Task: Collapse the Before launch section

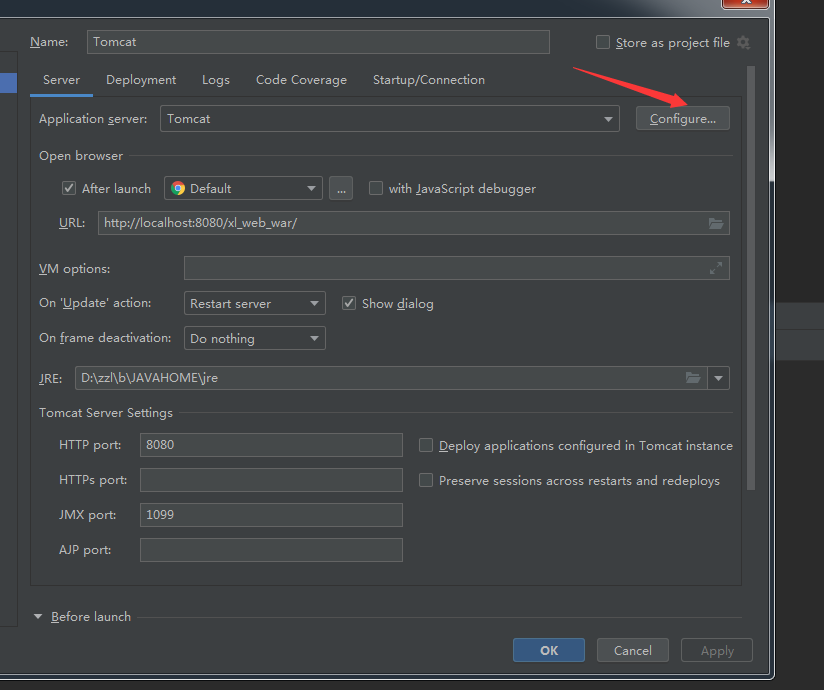Action: (38, 616)
